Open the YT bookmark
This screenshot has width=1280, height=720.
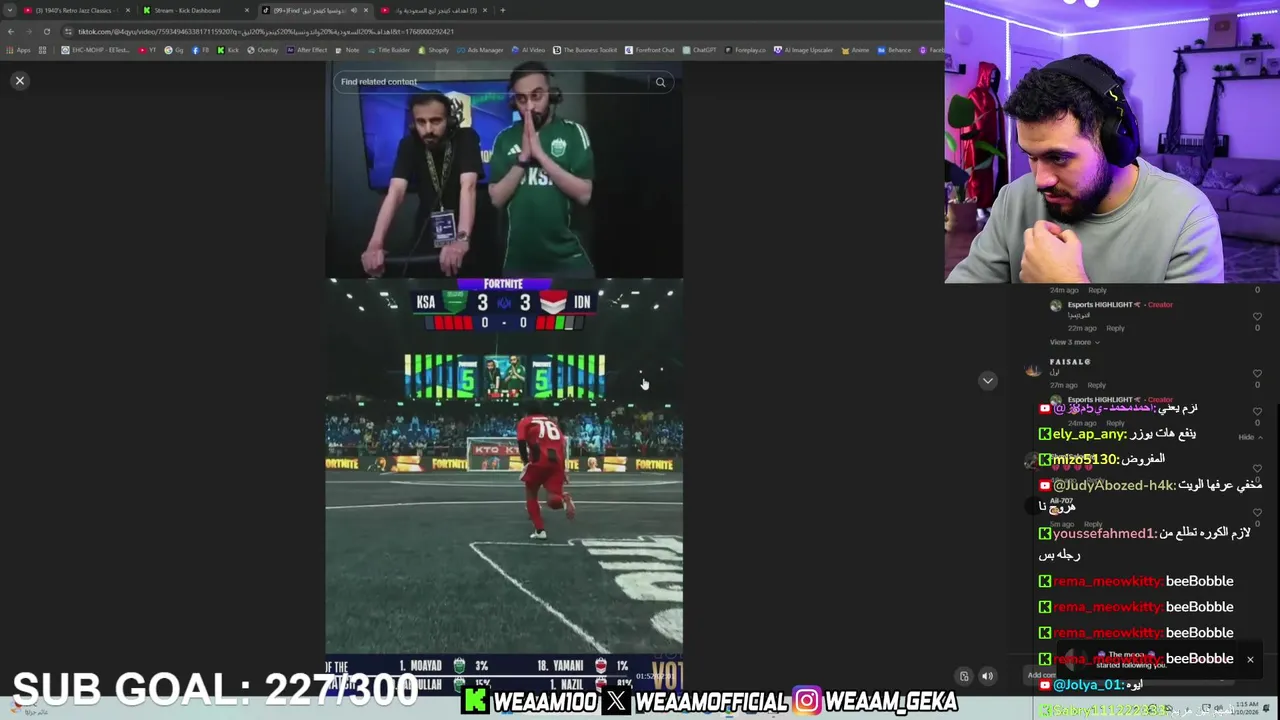(147, 50)
